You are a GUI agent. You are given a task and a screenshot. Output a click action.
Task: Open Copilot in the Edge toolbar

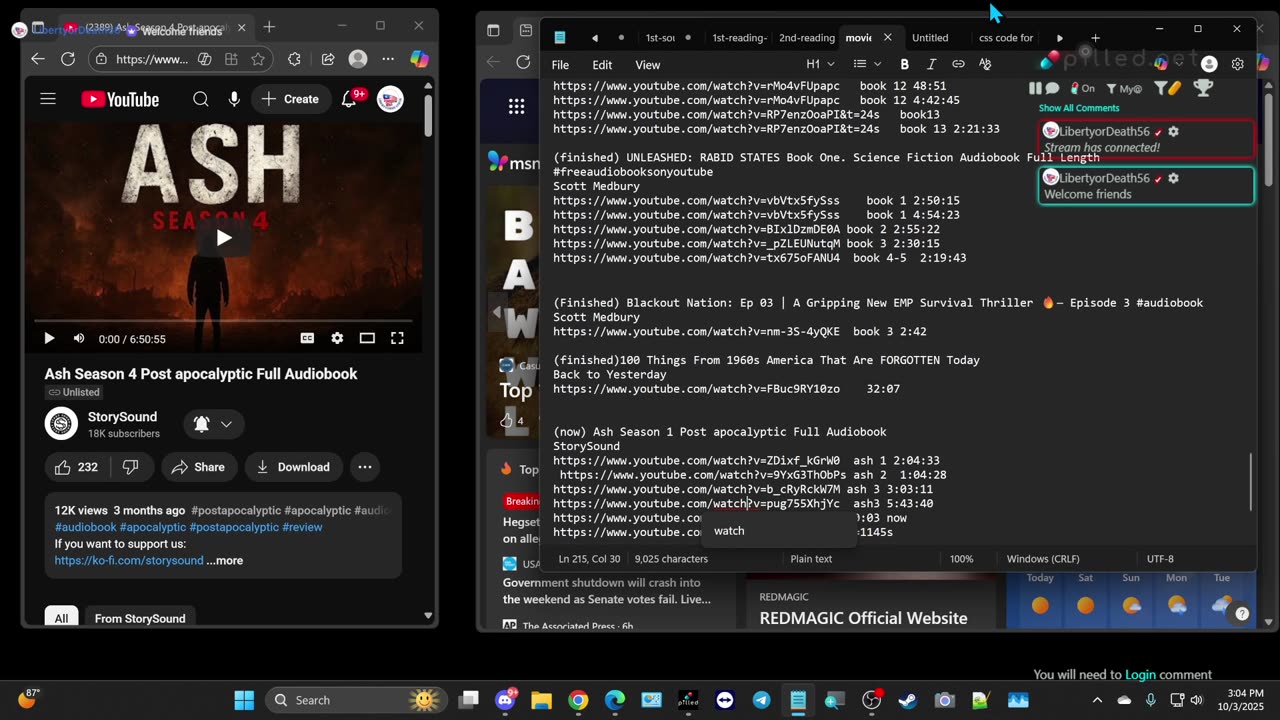point(419,59)
